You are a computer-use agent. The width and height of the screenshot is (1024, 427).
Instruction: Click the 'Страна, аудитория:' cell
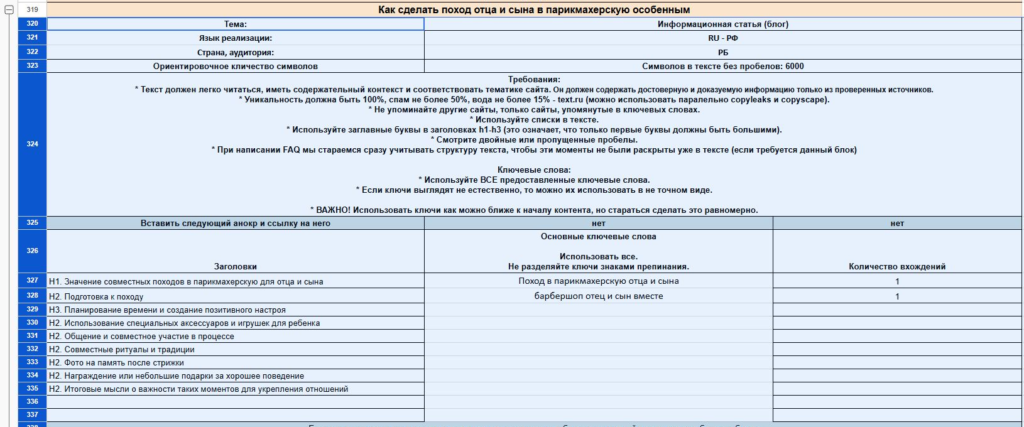(x=235, y=52)
